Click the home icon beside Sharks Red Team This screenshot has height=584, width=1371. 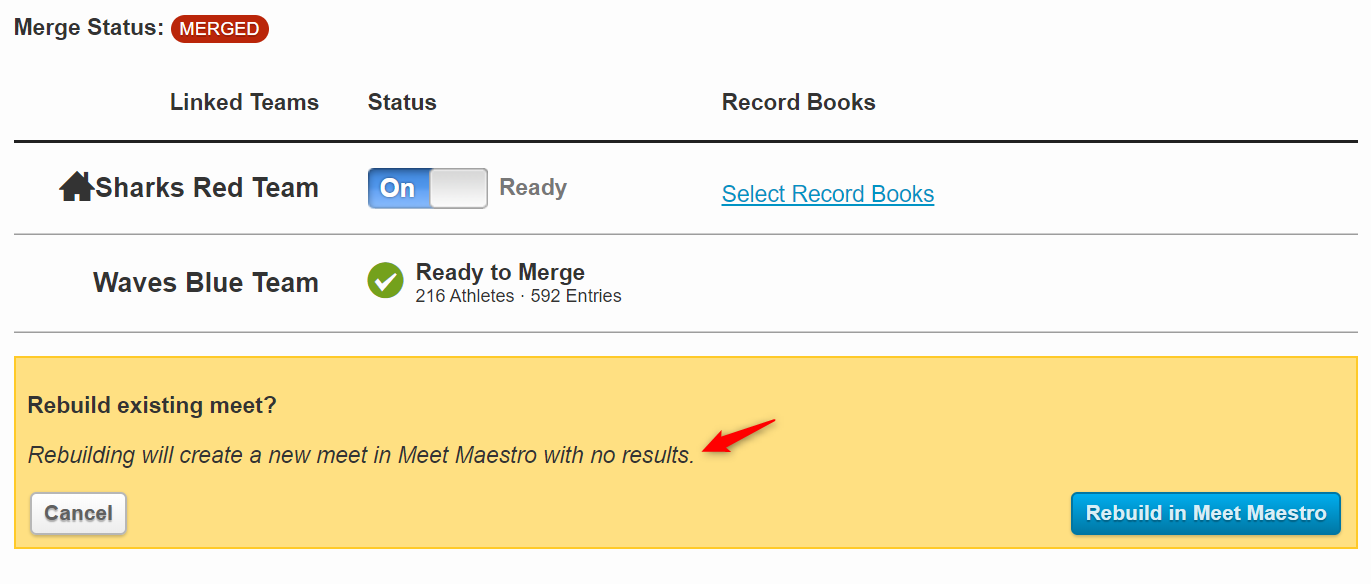pos(76,187)
